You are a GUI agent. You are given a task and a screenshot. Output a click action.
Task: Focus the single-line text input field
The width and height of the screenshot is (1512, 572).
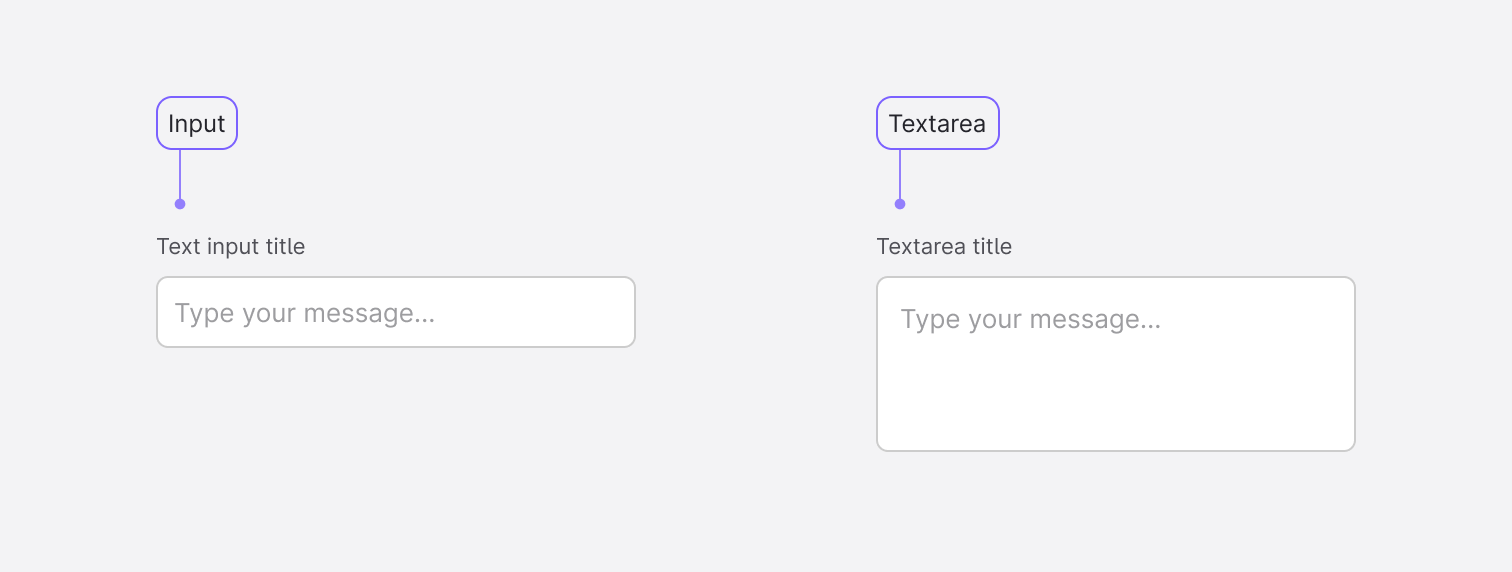click(395, 312)
